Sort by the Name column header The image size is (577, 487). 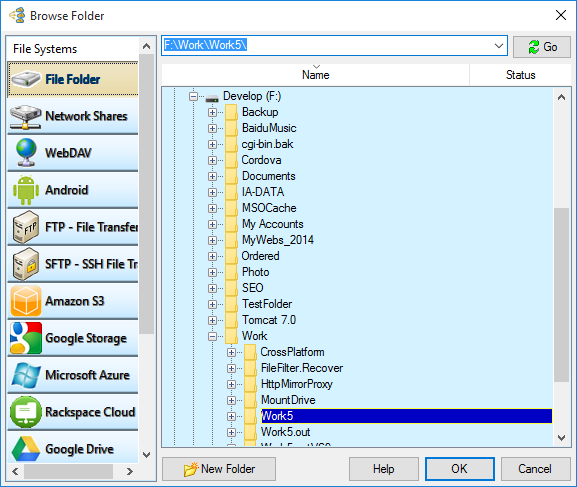315,75
